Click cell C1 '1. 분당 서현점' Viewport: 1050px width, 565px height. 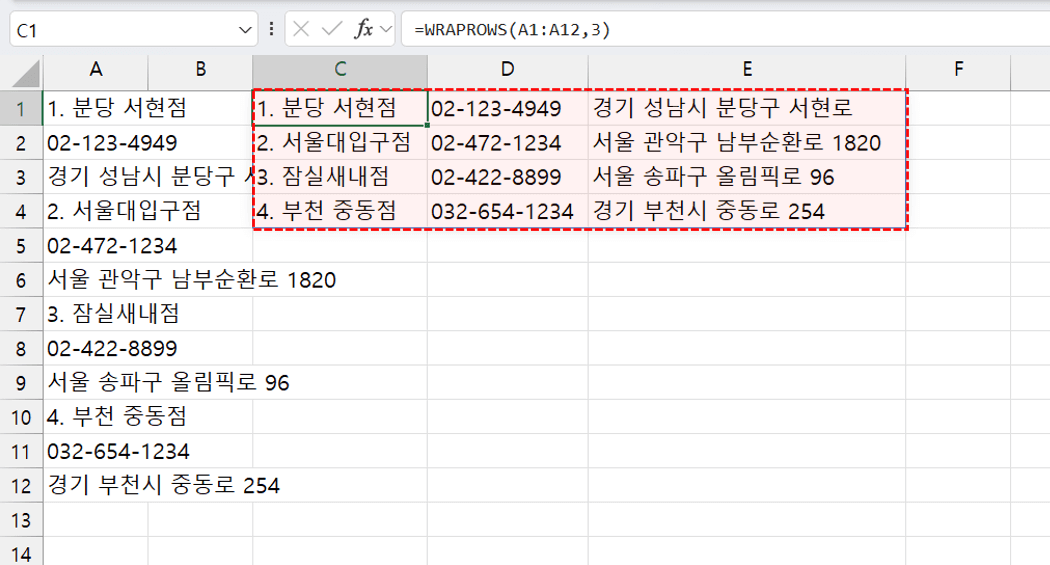(340, 108)
